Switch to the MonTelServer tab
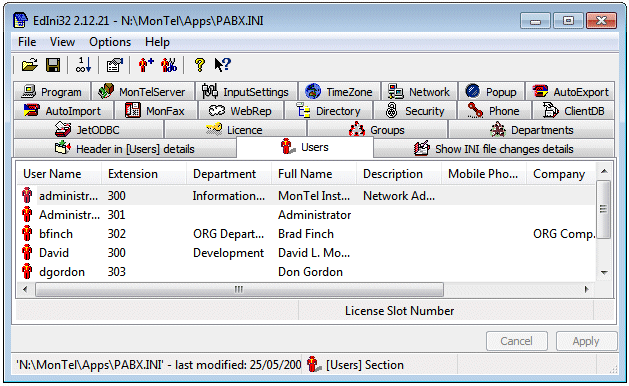Screen dimensions: 629x386 click(x=142, y=91)
